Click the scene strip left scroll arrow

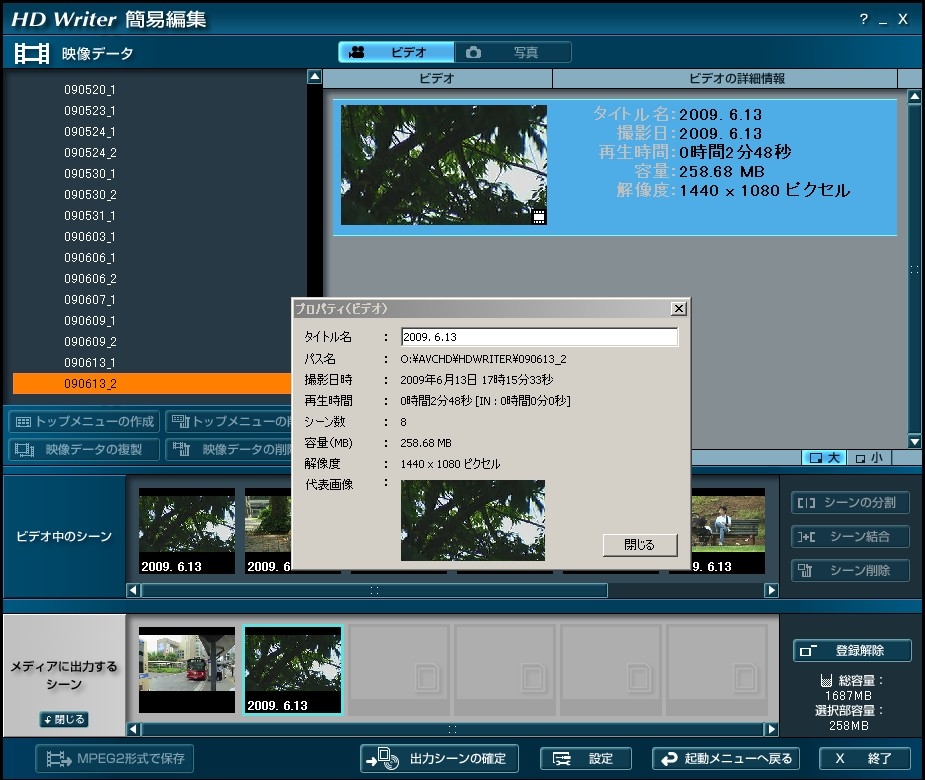click(134, 590)
